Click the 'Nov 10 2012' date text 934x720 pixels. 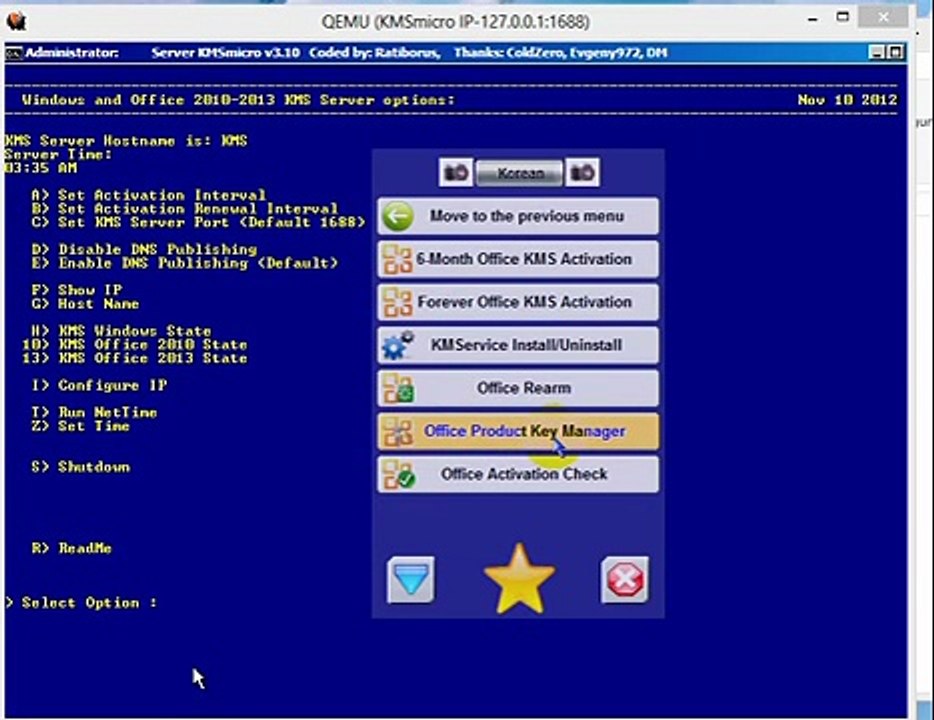[847, 99]
